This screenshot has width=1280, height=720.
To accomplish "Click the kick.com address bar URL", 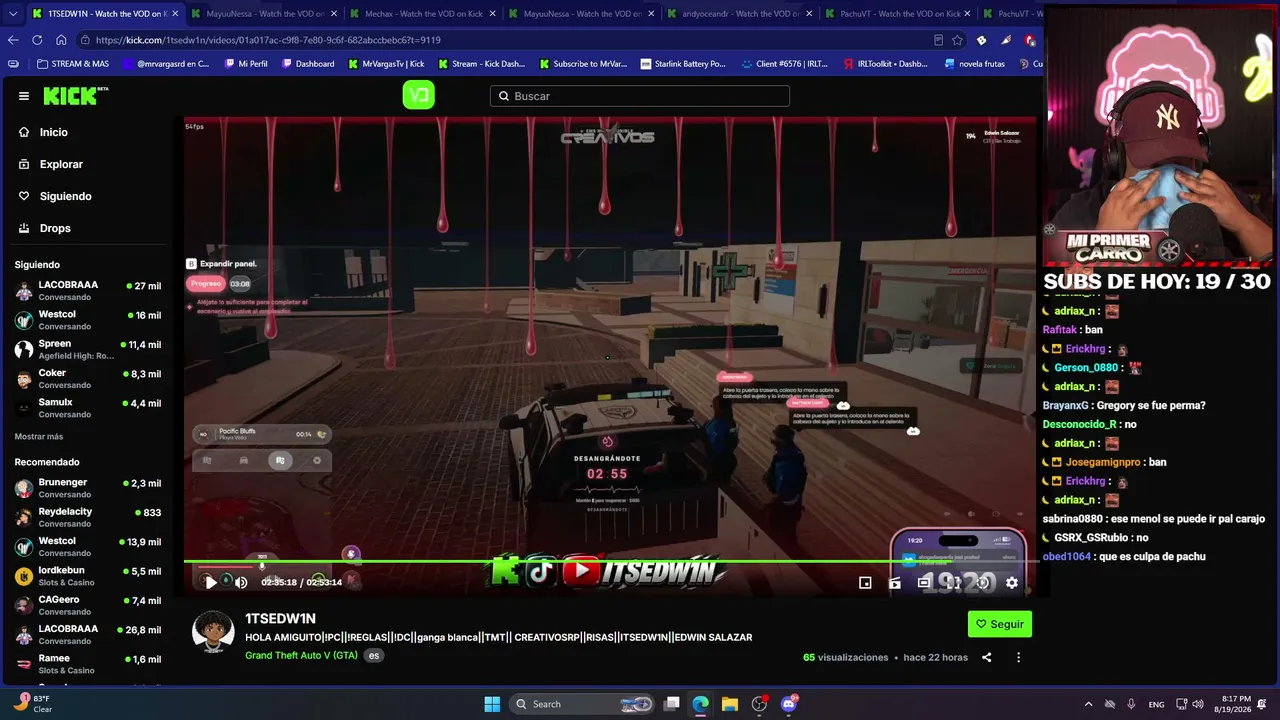I will click(x=269, y=40).
